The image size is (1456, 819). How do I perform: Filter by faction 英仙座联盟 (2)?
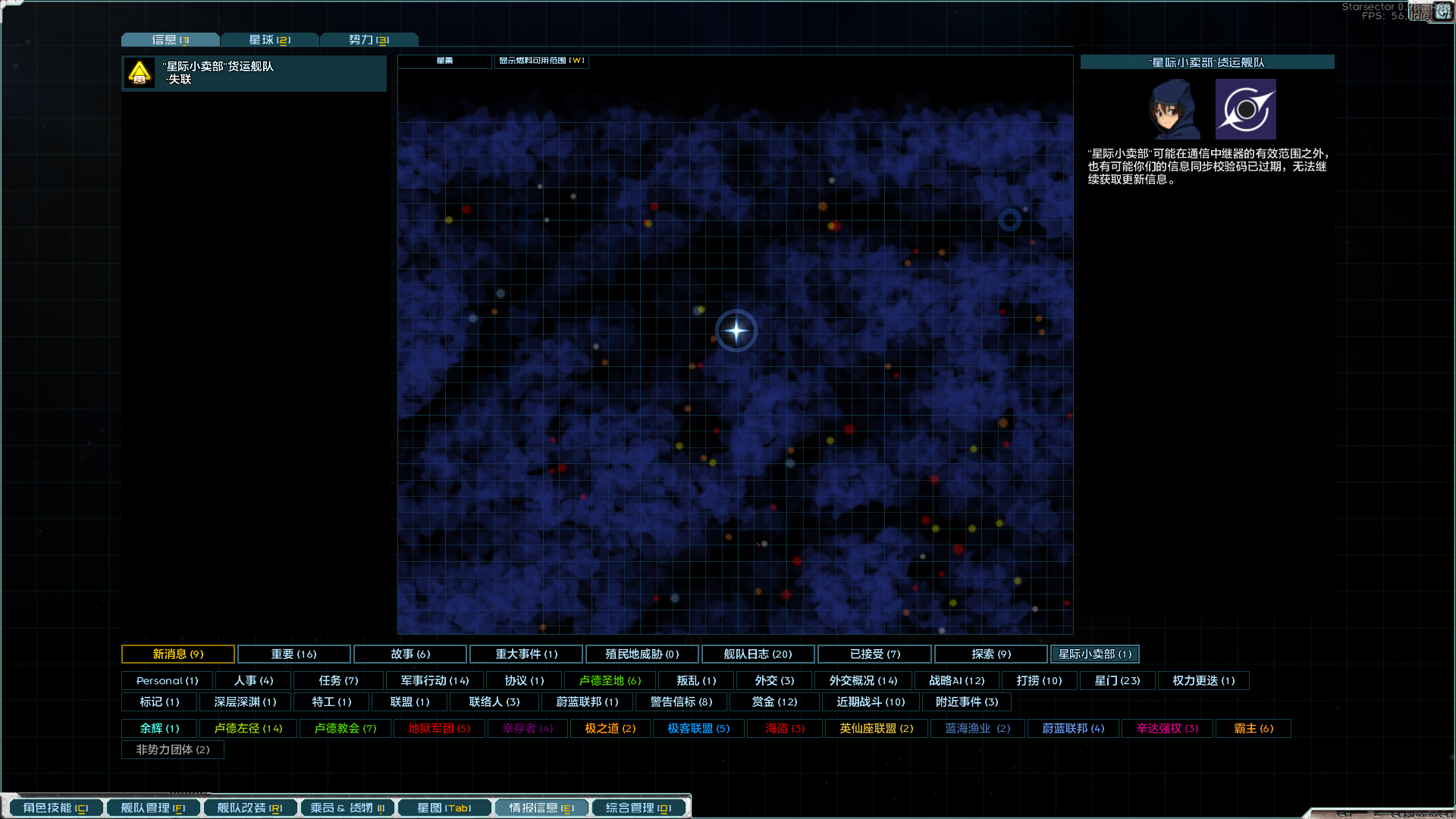point(876,728)
